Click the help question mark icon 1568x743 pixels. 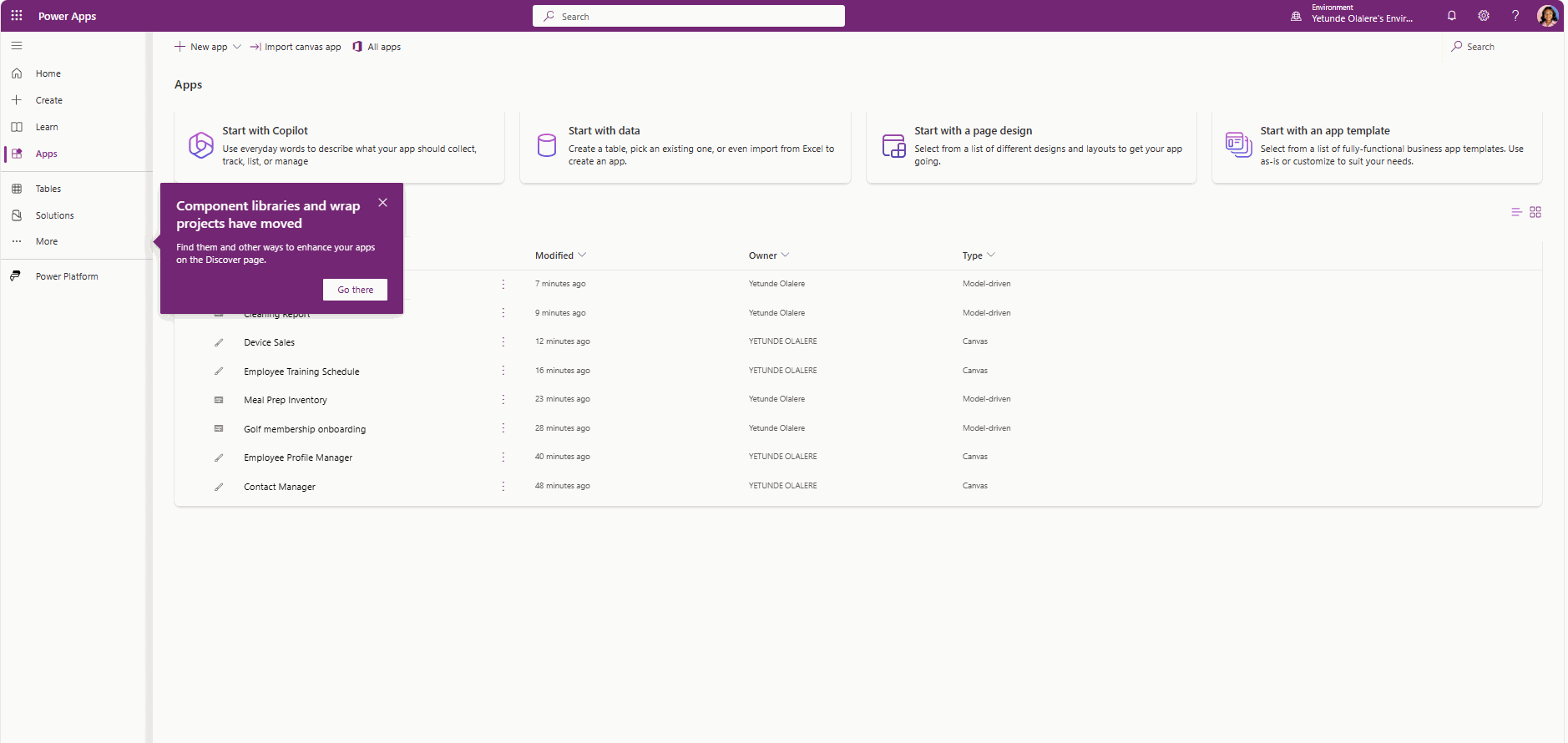point(1515,16)
